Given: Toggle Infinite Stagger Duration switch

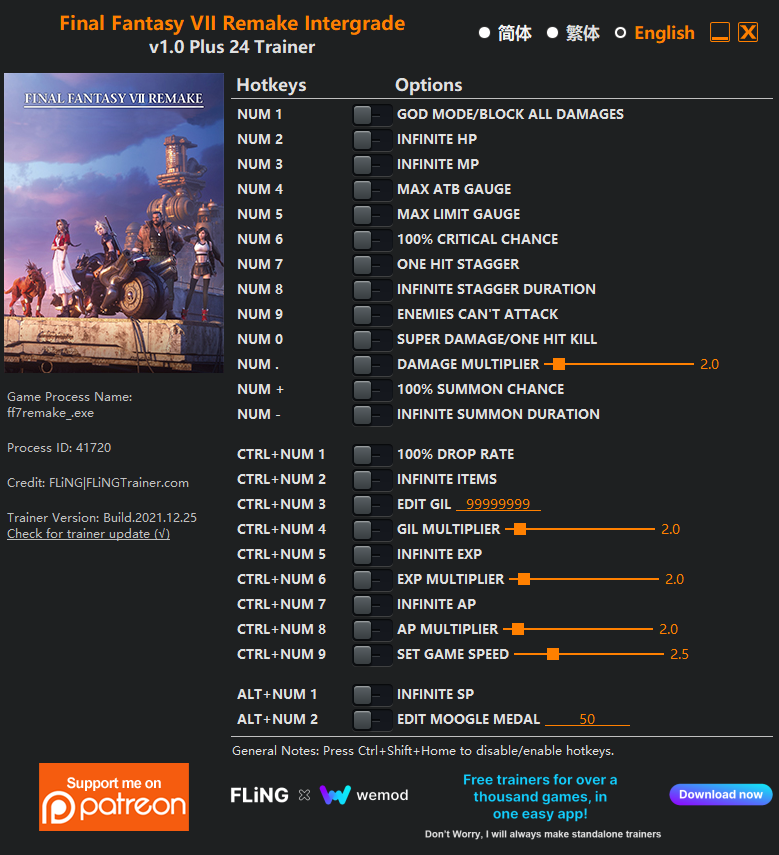Looking at the screenshot, I should pyautogui.click(x=372, y=290).
